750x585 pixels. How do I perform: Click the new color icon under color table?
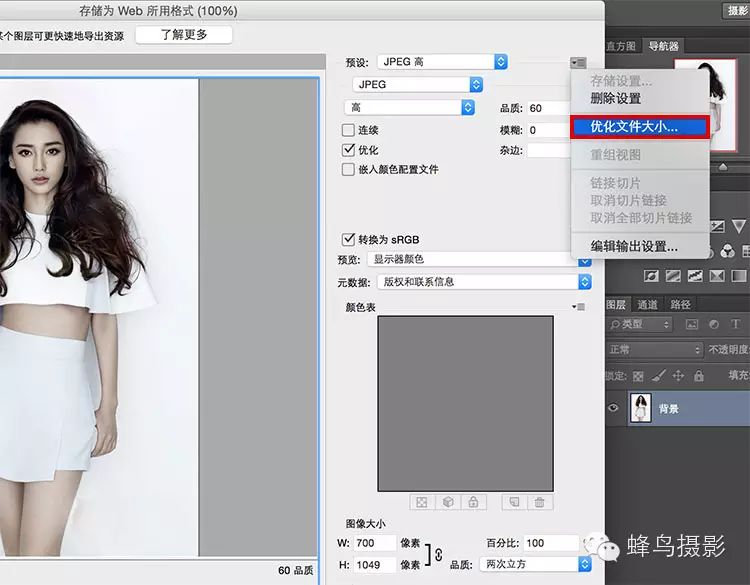(x=514, y=502)
